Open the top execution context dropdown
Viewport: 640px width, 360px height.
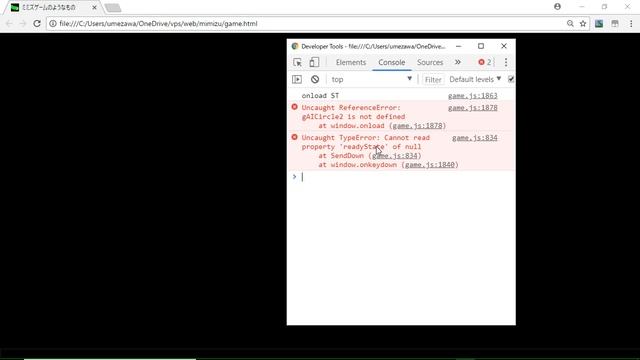pos(371,79)
